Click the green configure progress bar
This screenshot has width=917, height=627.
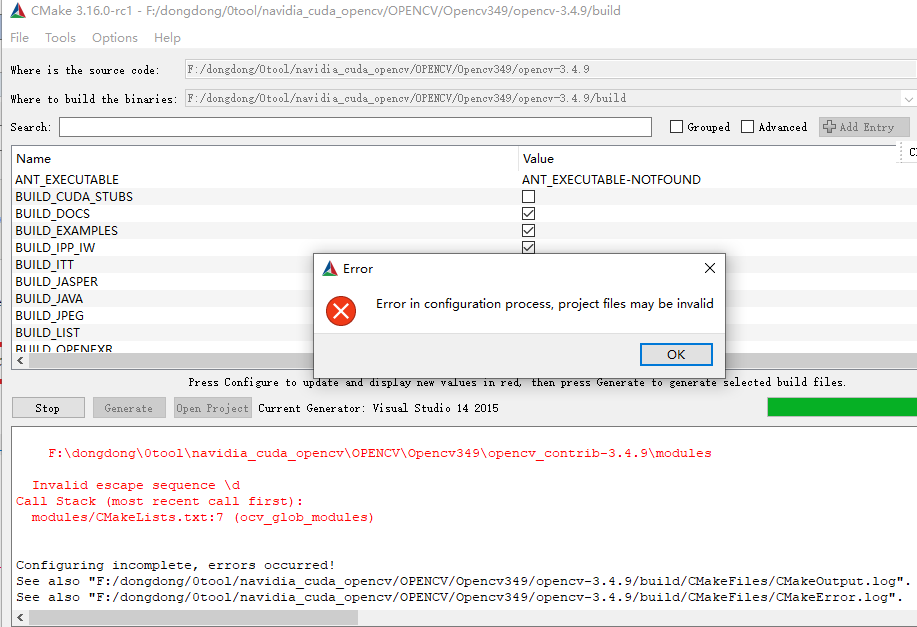(x=842, y=407)
